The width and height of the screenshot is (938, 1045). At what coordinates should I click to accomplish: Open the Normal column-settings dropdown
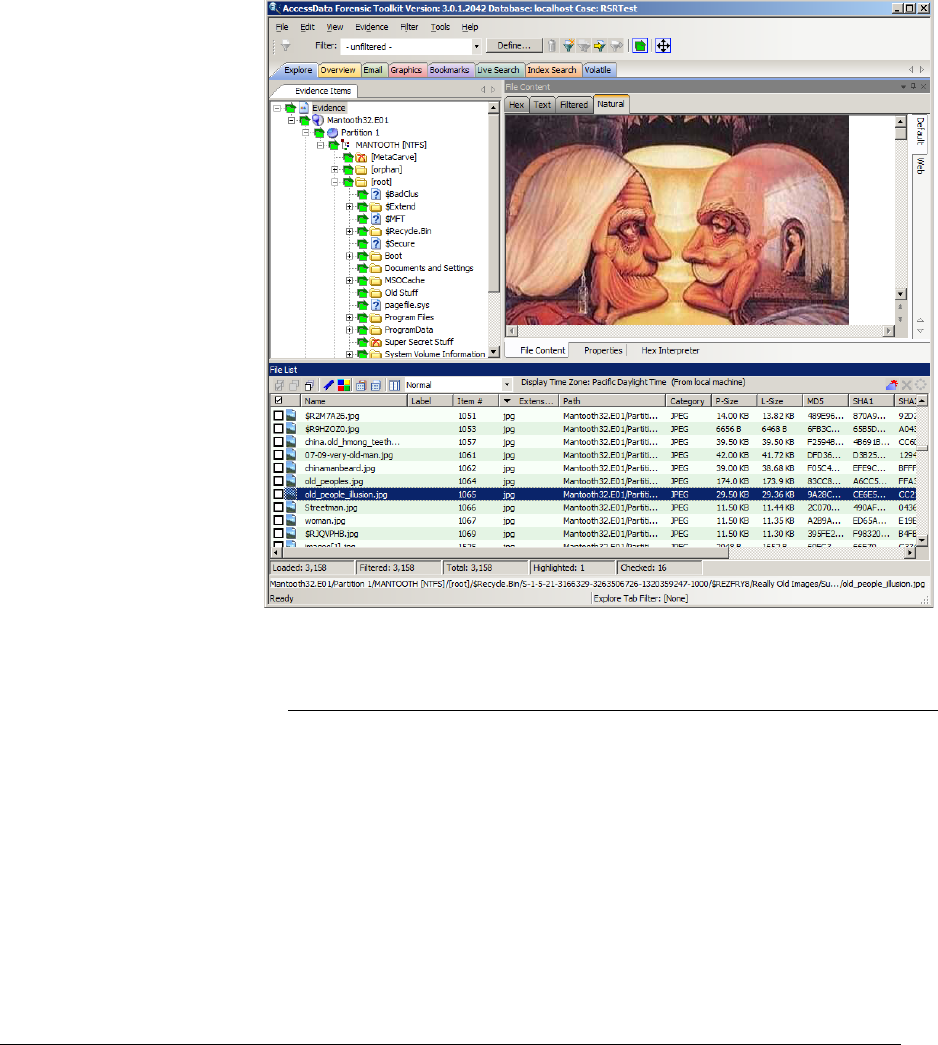[x=507, y=385]
